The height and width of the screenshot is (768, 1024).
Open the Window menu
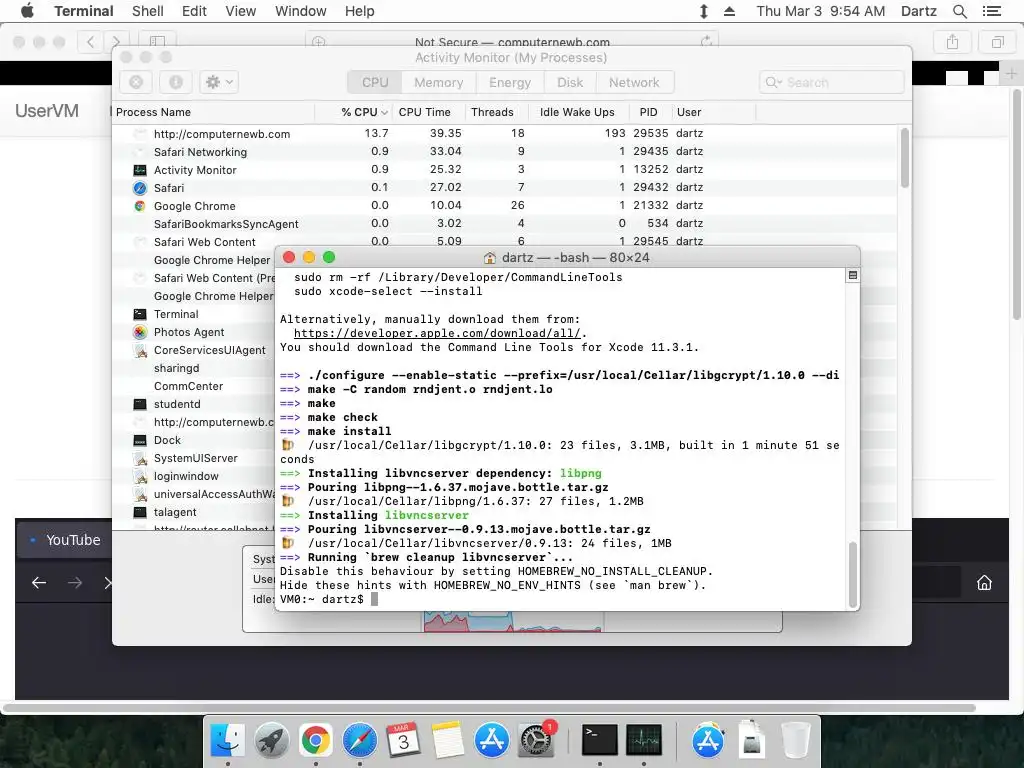(300, 11)
